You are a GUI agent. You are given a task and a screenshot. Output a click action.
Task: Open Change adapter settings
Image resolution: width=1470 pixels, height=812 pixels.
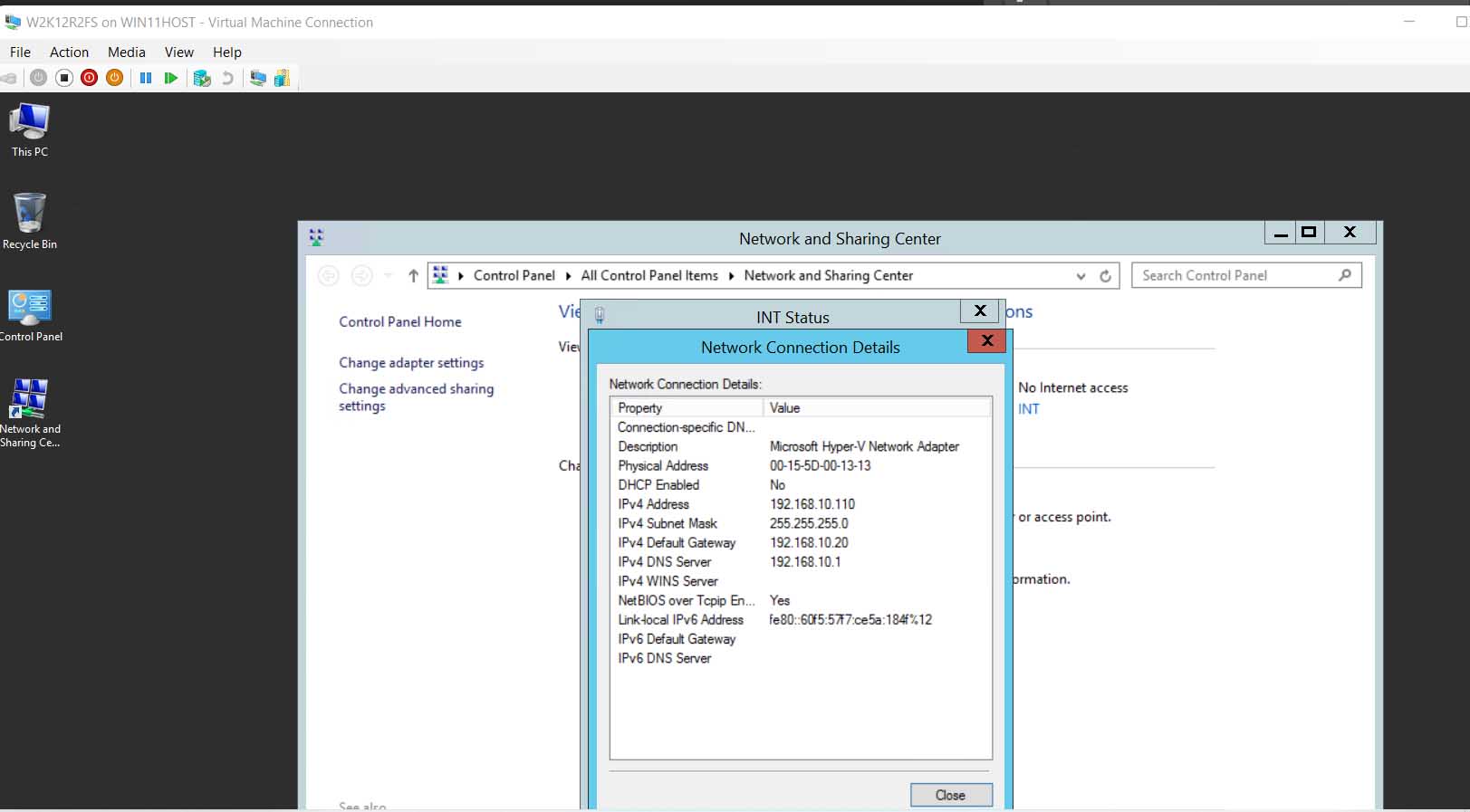pyautogui.click(x=411, y=362)
